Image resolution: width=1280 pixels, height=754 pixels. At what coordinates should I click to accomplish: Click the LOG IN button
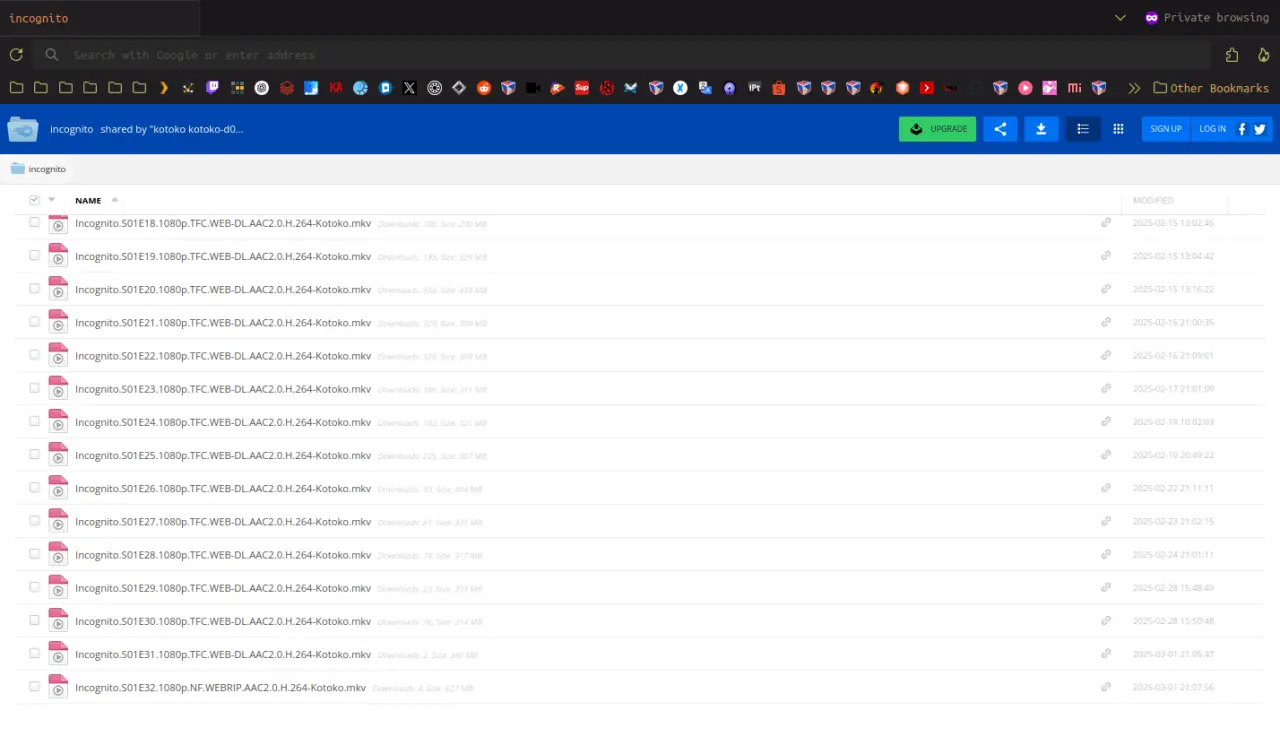tap(1212, 129)
